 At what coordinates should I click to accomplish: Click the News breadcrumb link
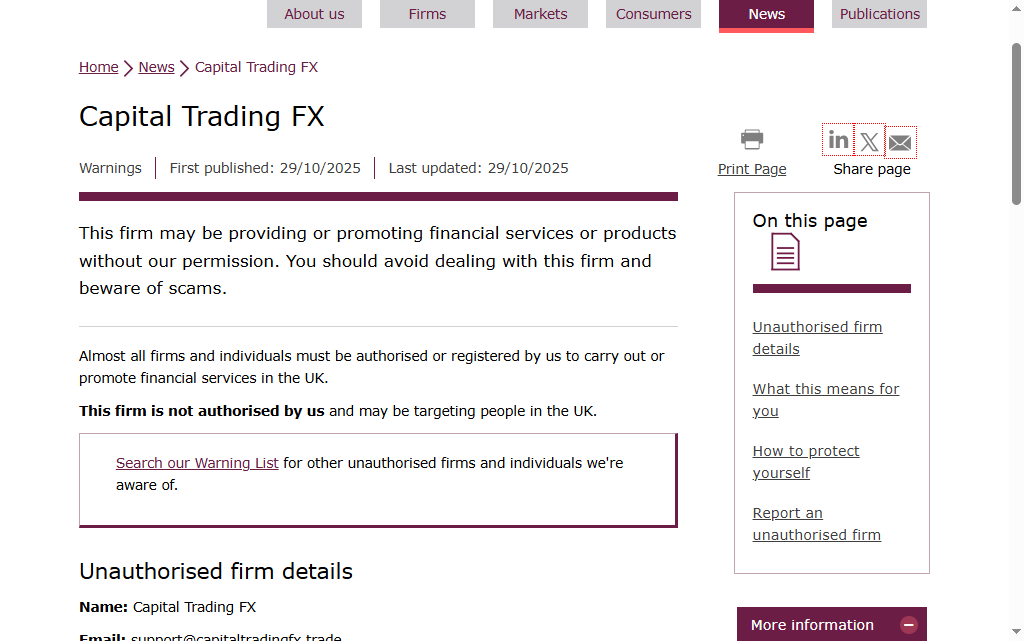(x=156, y=67)
